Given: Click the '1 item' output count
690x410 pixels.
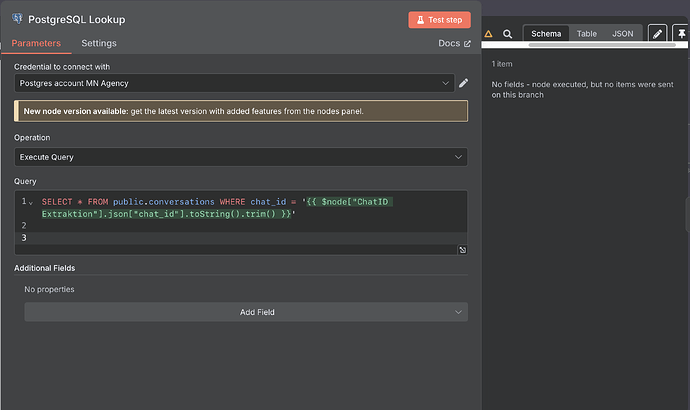Looking at the screenshot, I should (x=502, y=64).
